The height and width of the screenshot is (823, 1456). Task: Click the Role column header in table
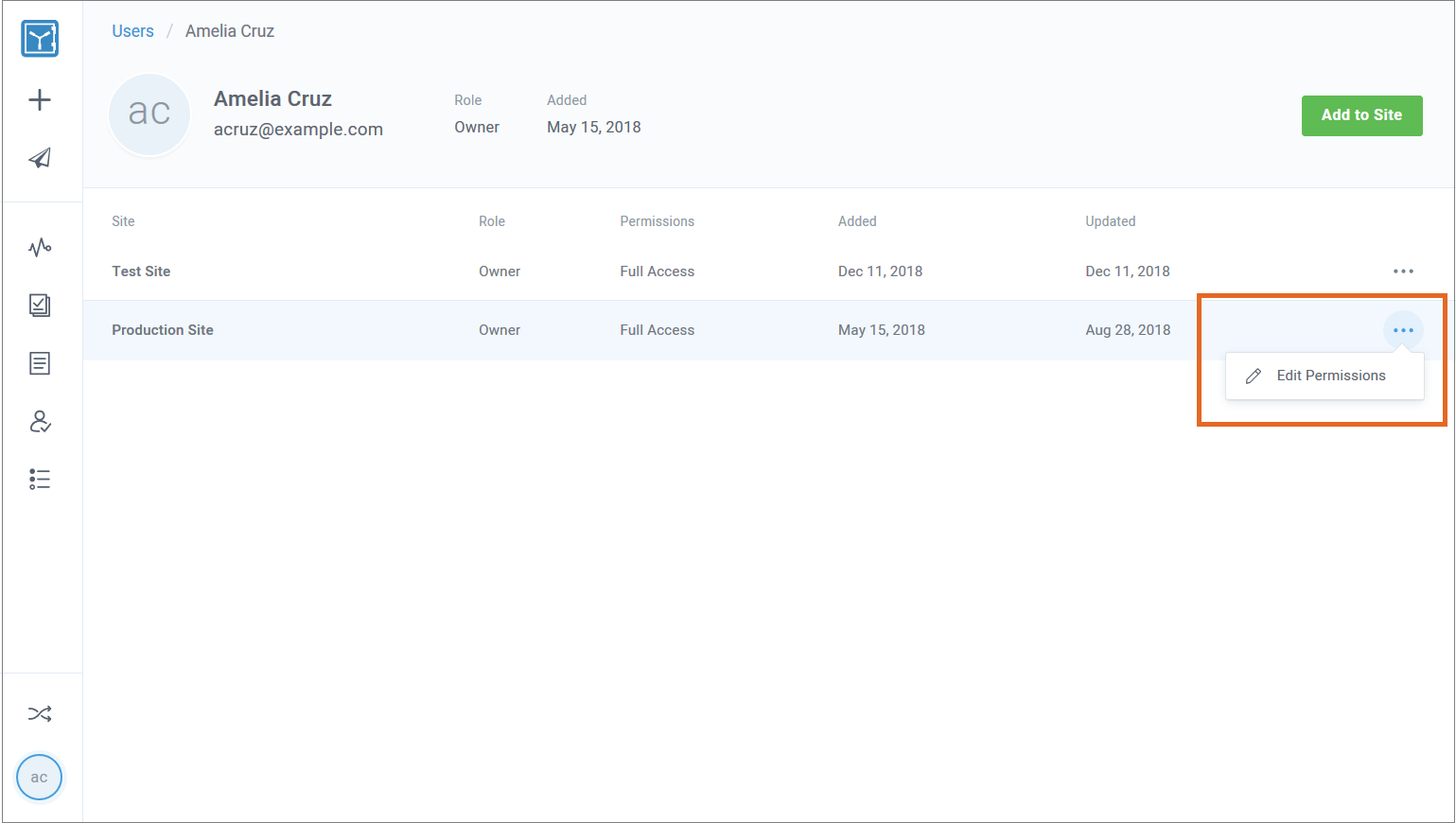click(x=492, y=221)
